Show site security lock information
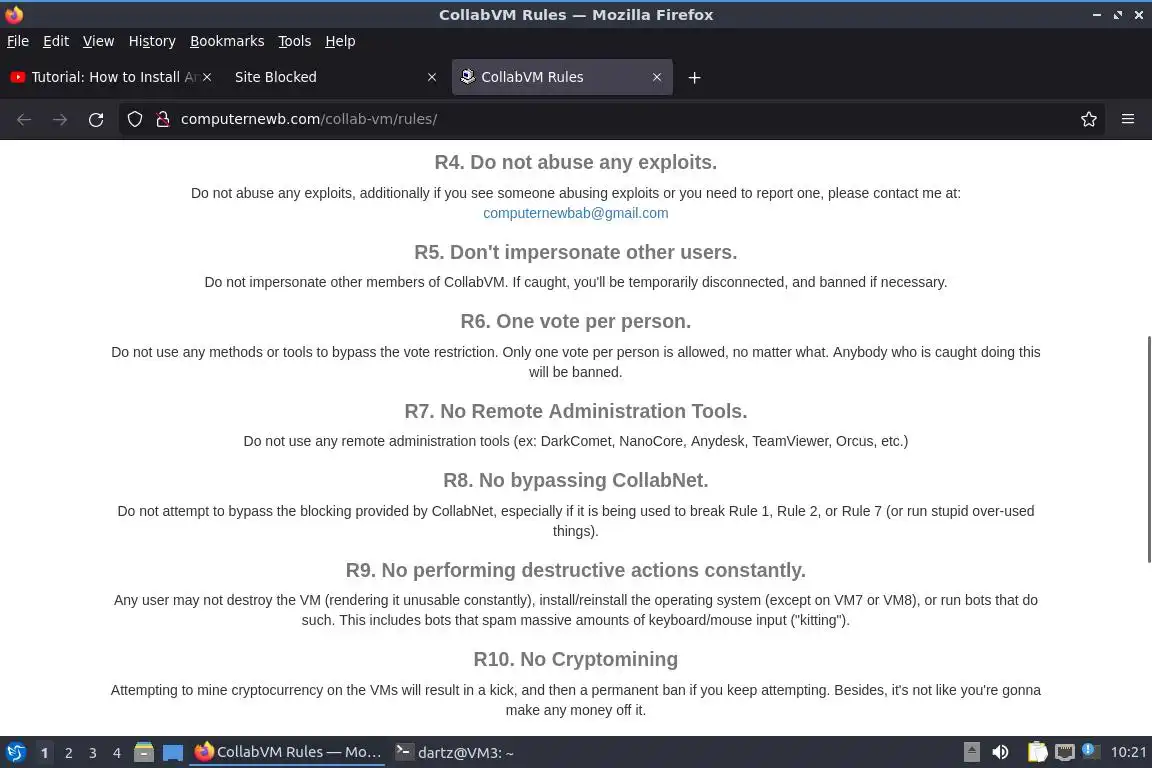 [163, 119]
